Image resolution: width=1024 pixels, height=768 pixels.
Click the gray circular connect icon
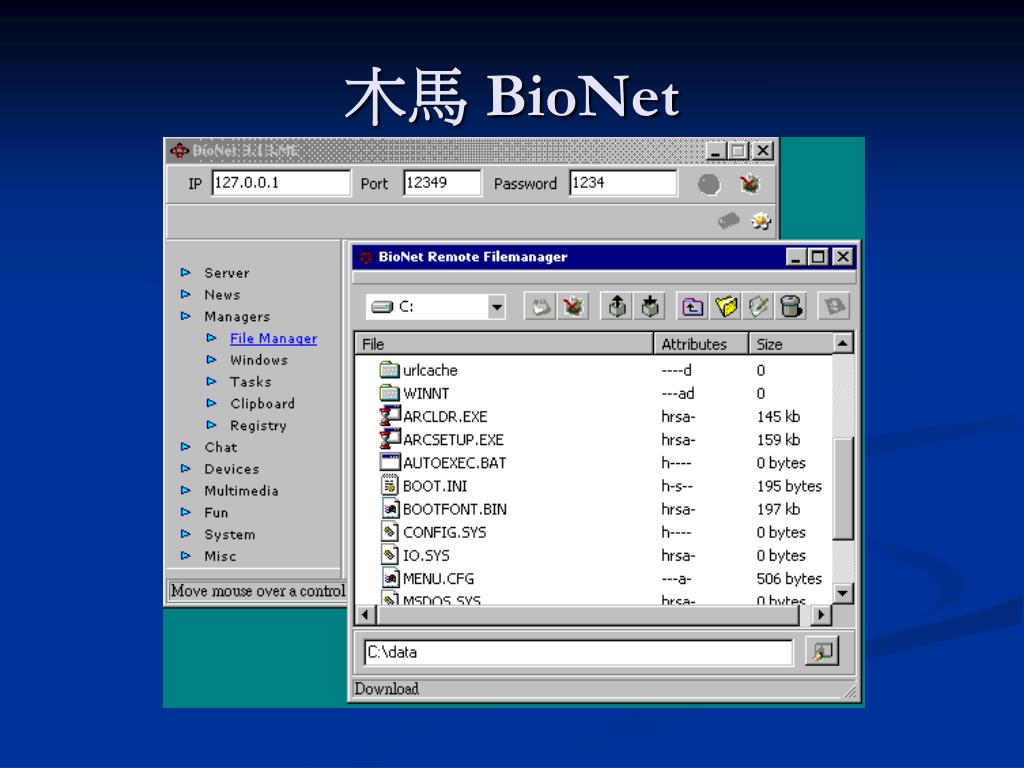tap(709, 184)
